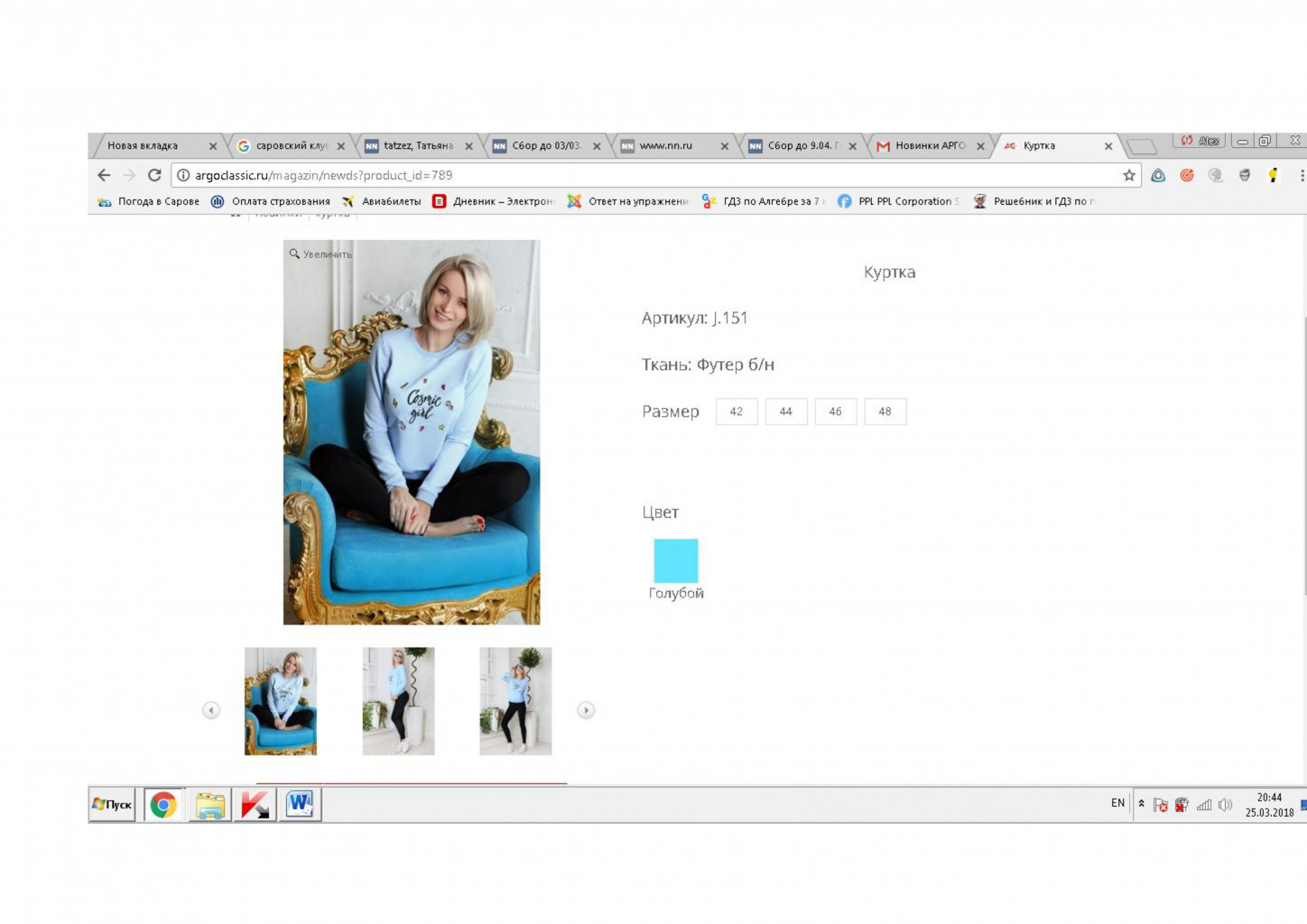
Task: Click the 'Ткань: Футер б/н' text
Action: [708, 365]
